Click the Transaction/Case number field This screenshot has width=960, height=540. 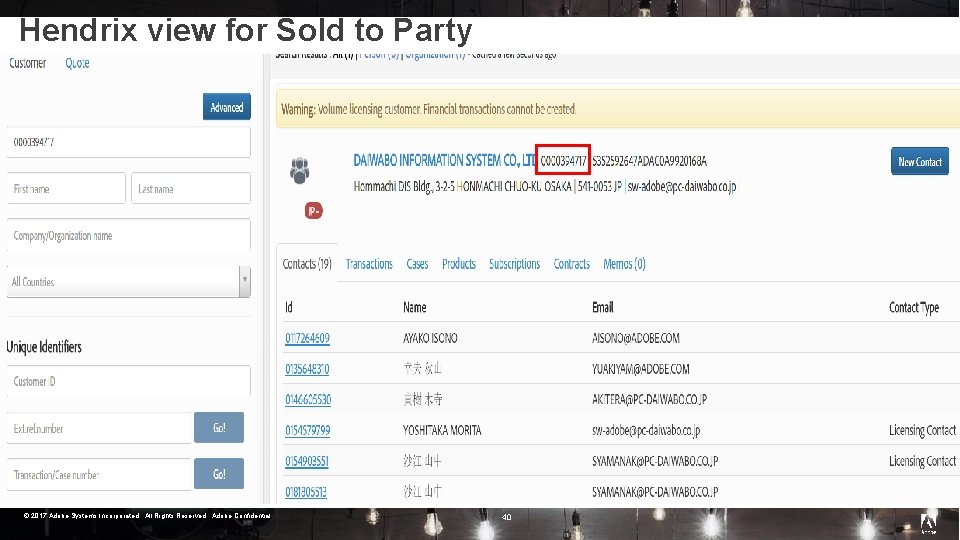click(99, 474)
